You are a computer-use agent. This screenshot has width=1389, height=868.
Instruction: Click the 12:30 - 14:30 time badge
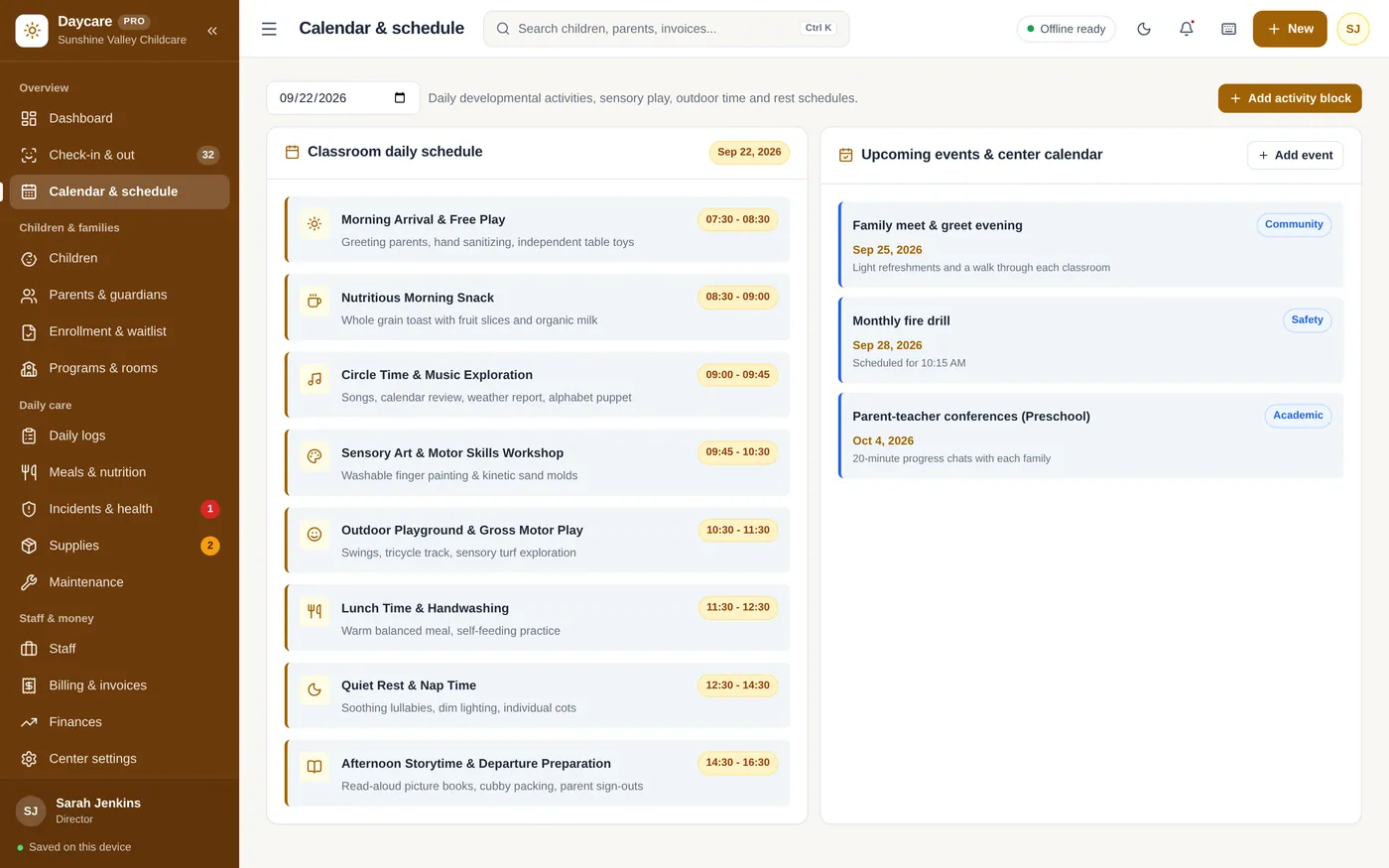(x=737, y=685)
